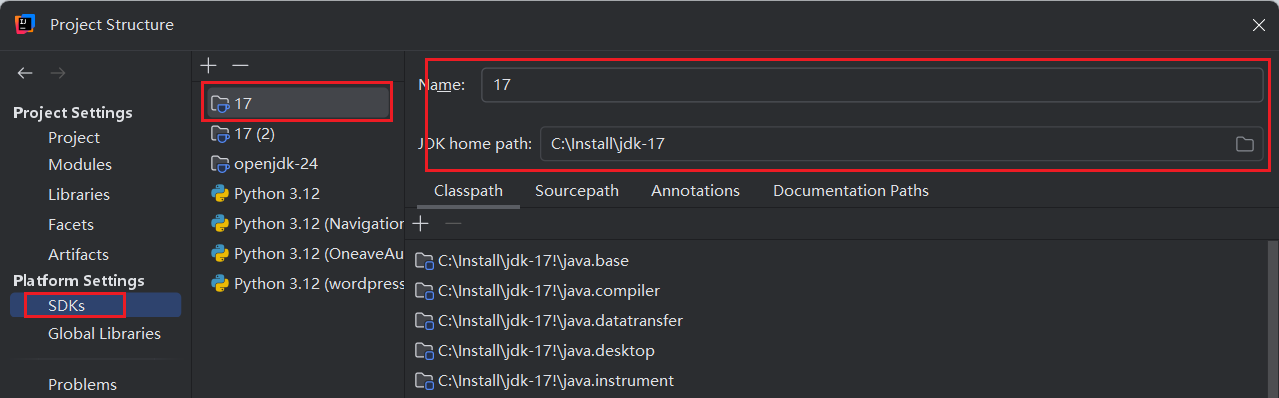Click the SDK Name input field
This screenshot has width=1279, height=398.
tap(872, 85)
